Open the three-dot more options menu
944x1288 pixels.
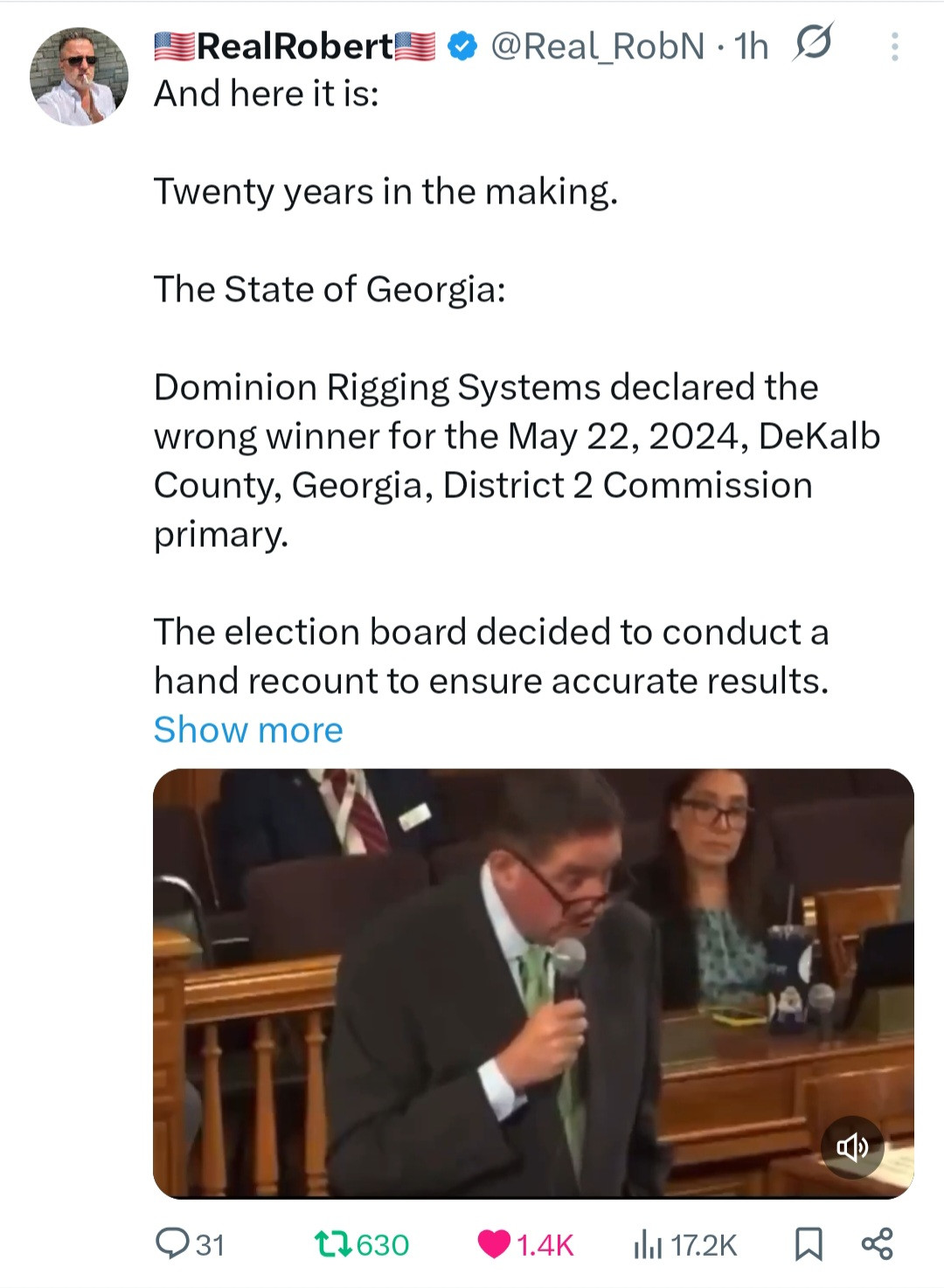(x=894, y=46)
